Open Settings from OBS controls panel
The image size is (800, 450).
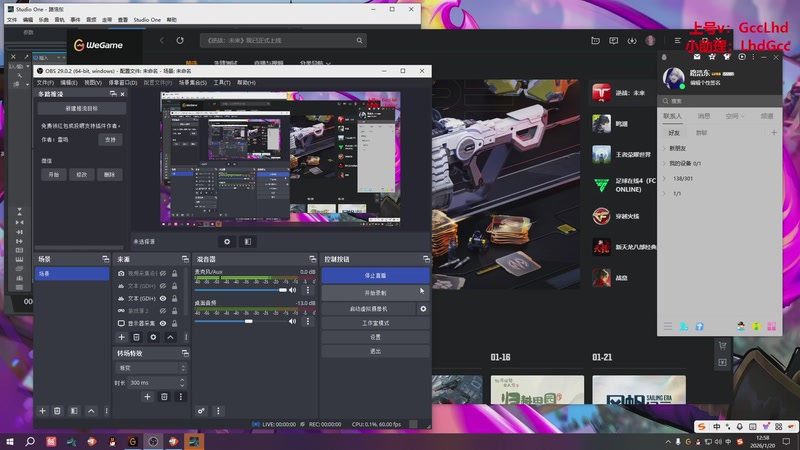[376, 337]
